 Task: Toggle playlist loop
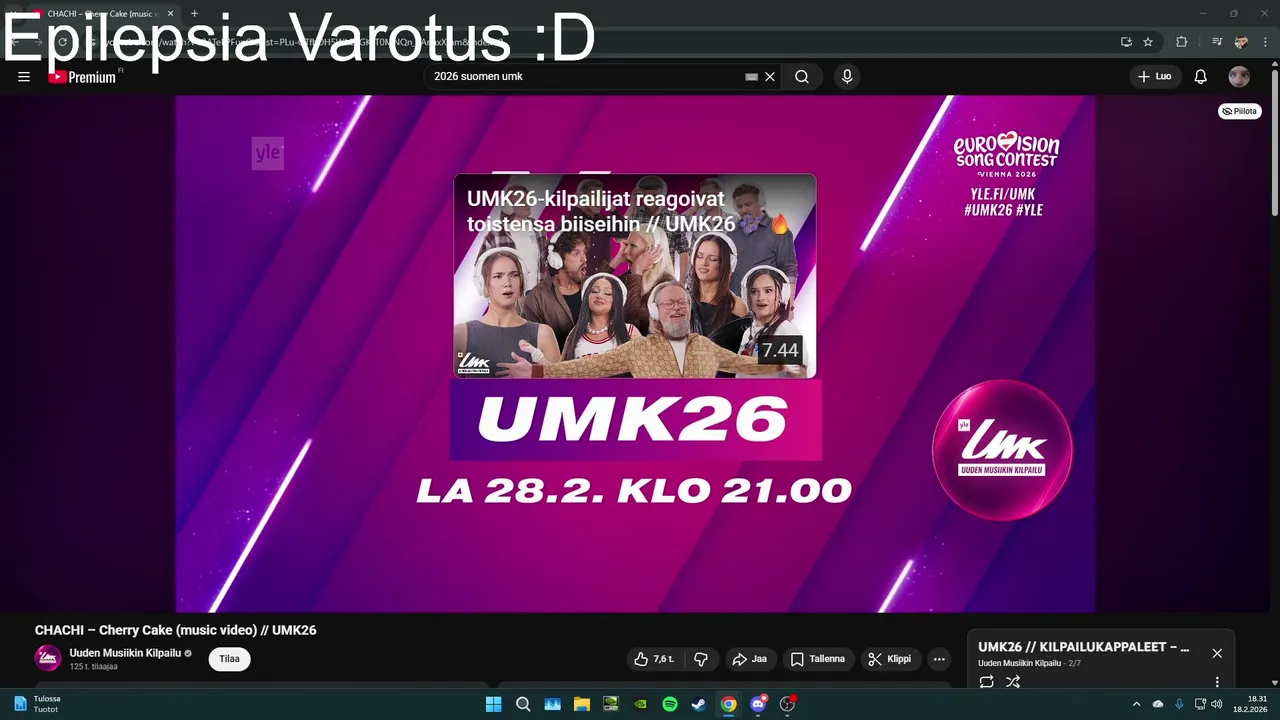click(986, 682)
